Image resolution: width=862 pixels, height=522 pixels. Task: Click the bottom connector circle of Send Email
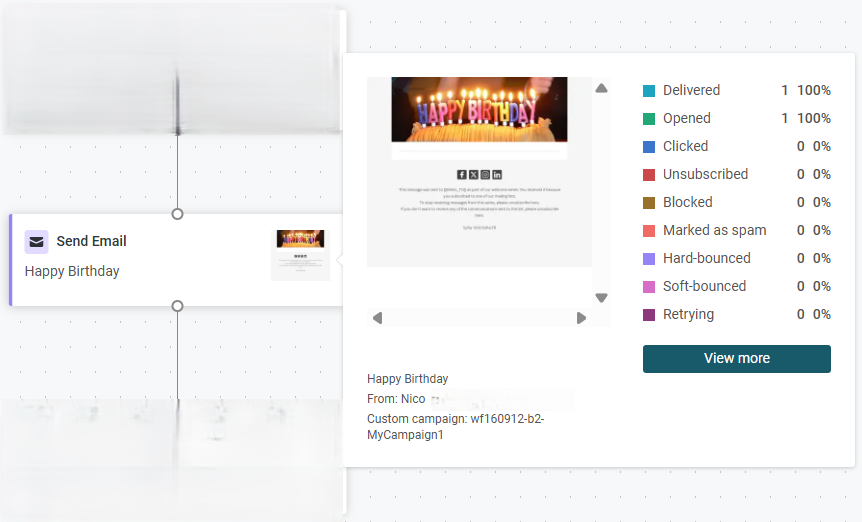177,306
